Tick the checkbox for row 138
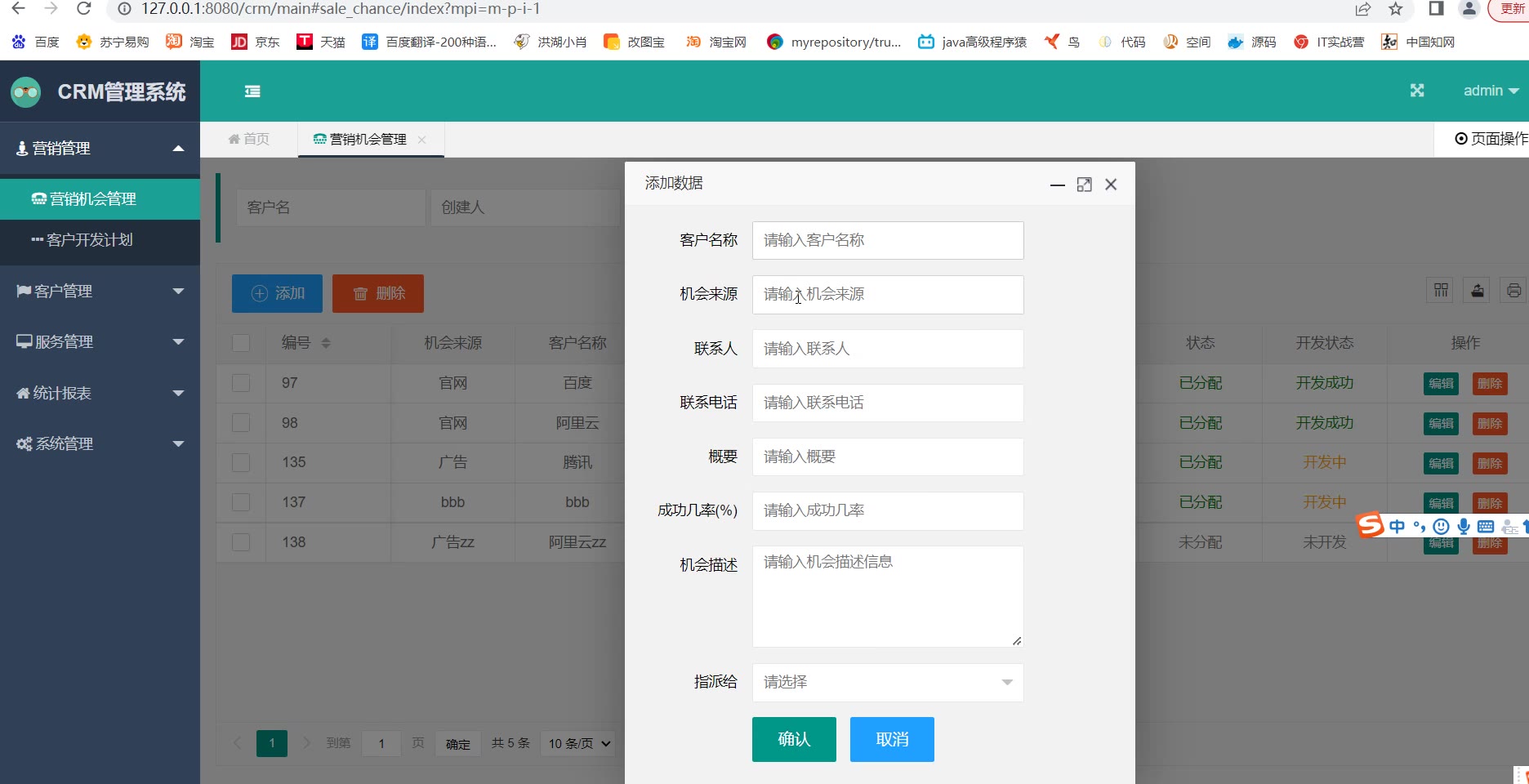The image size is (1529, 784). tap(241, 542)
